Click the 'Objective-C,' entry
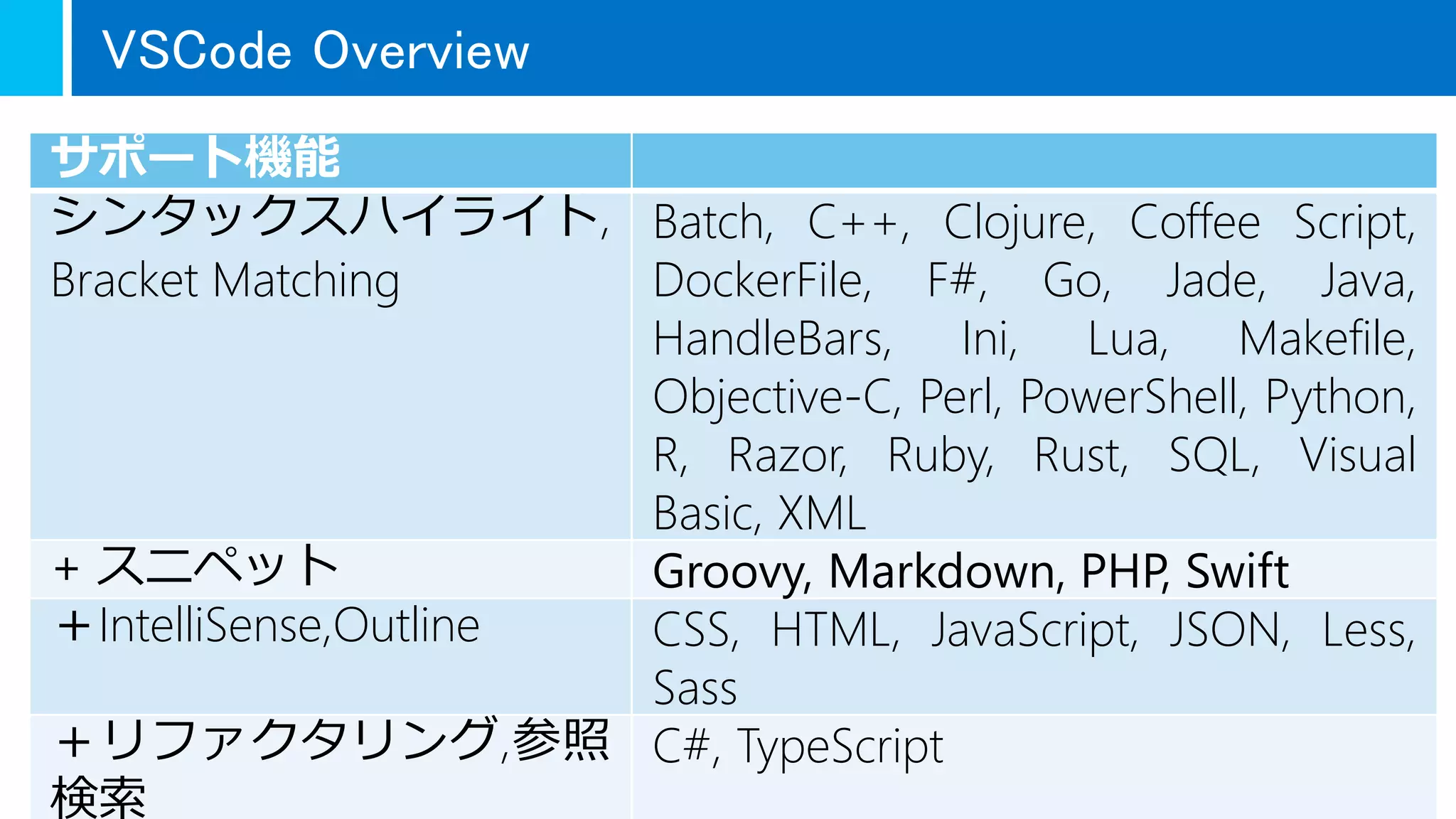The image size is (1456, 819). click(777, 397)
